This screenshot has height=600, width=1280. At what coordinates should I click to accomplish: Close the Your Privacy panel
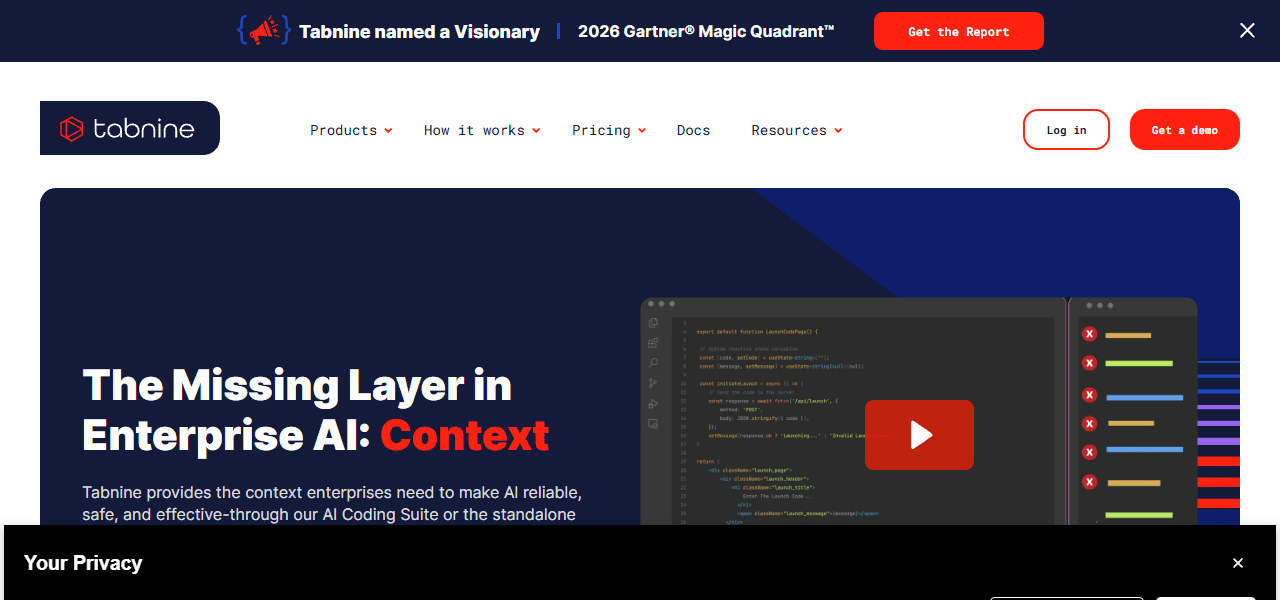click(x=1238, y=563)
